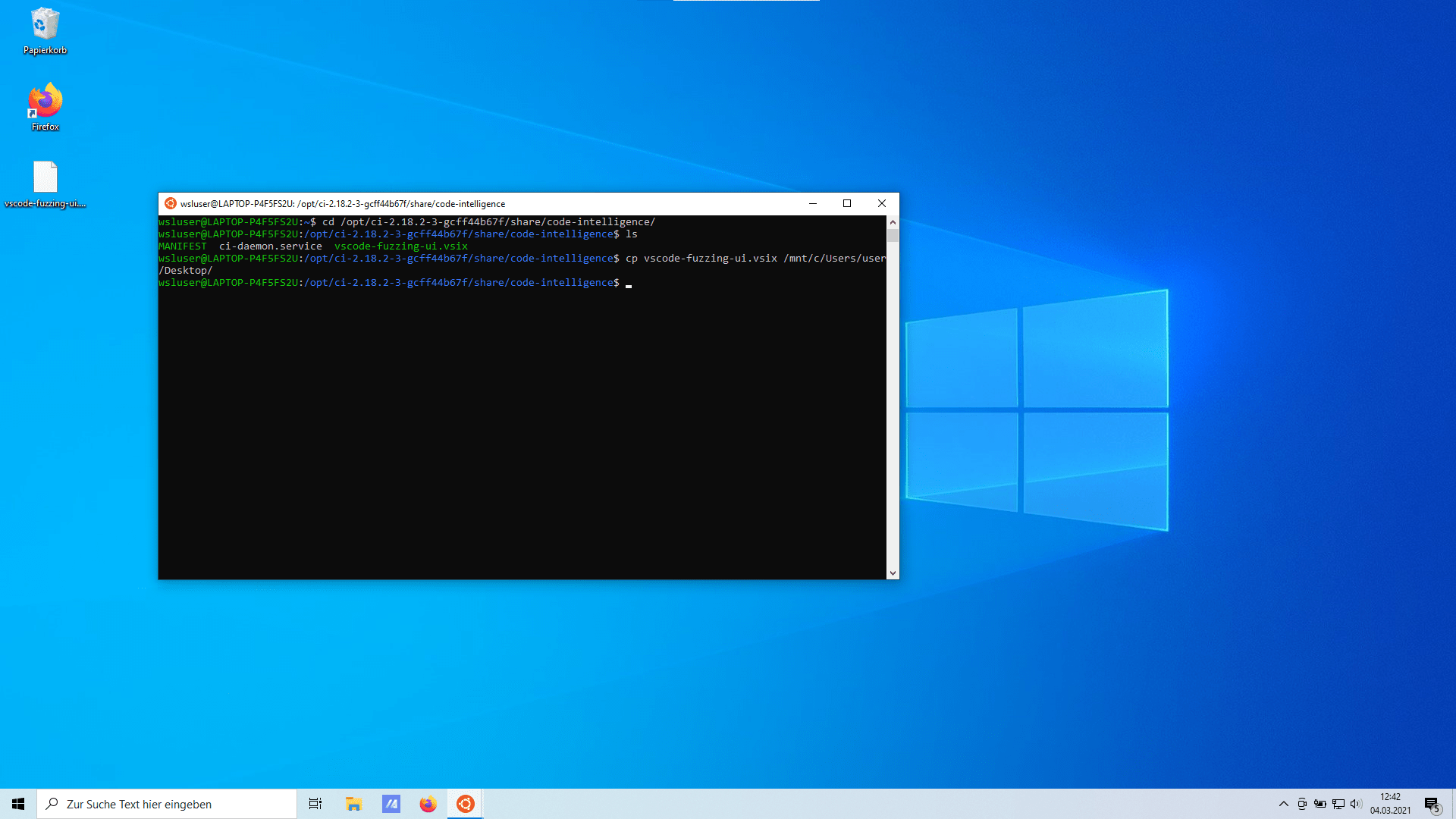Image resolution: width=1456 pixels, height=819 pixels.
Task: Open the volume speaker tray icon
Action: click(x=1356, y=804)
